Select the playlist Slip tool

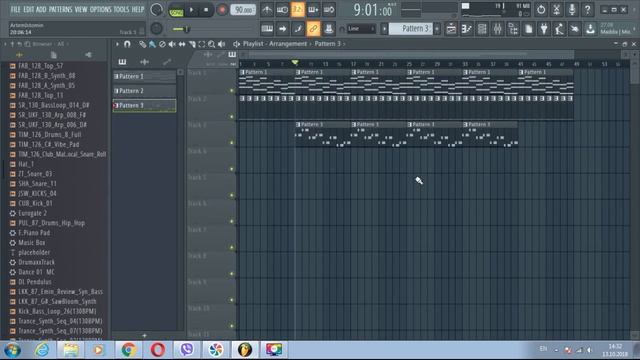pos(182,44)
